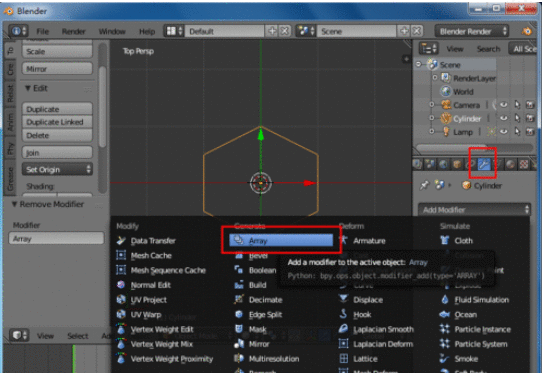Expand the Lamp tree node
The width and height of the screenshot is (543, 373).
[431, 131]
